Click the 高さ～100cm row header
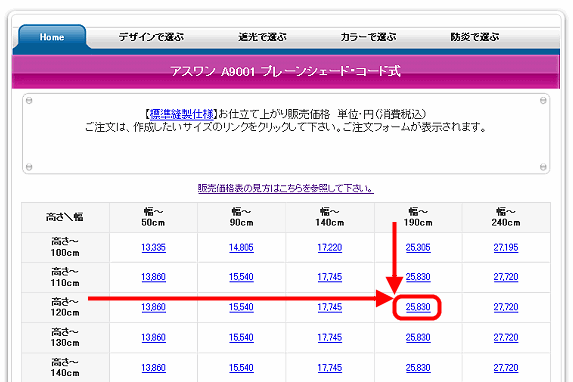This screenshot has width=573, height=382. pyautogui.click(x=65, y=247)
